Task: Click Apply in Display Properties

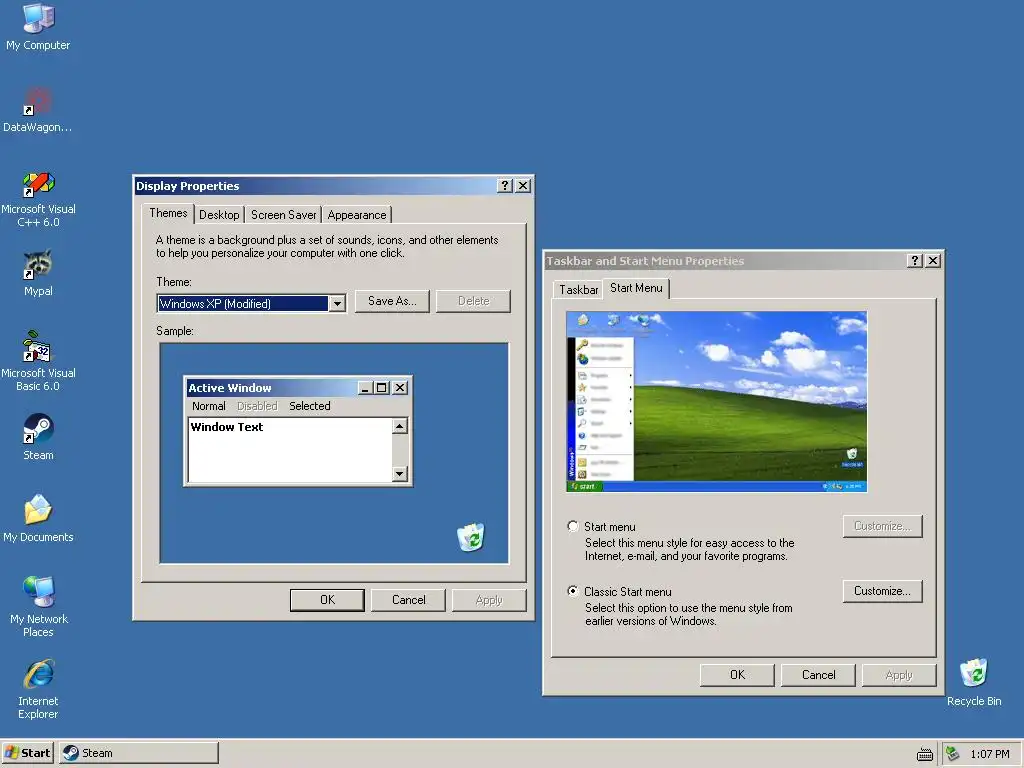Action: coord(488,600)
